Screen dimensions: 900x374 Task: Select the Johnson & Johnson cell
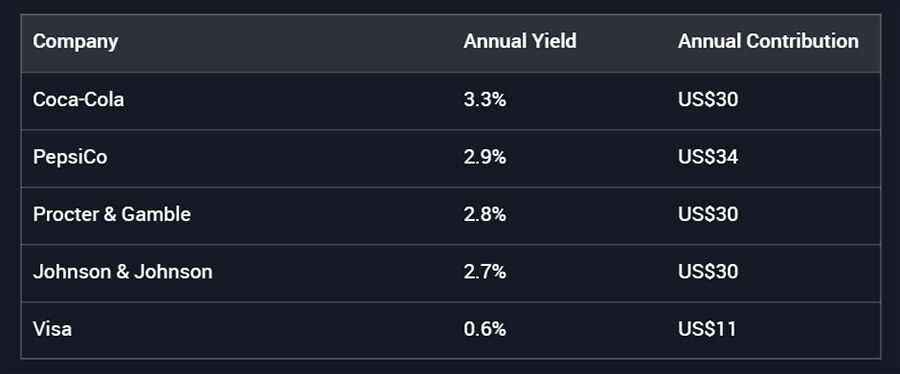pyautogui.click(x=122, y=272)
